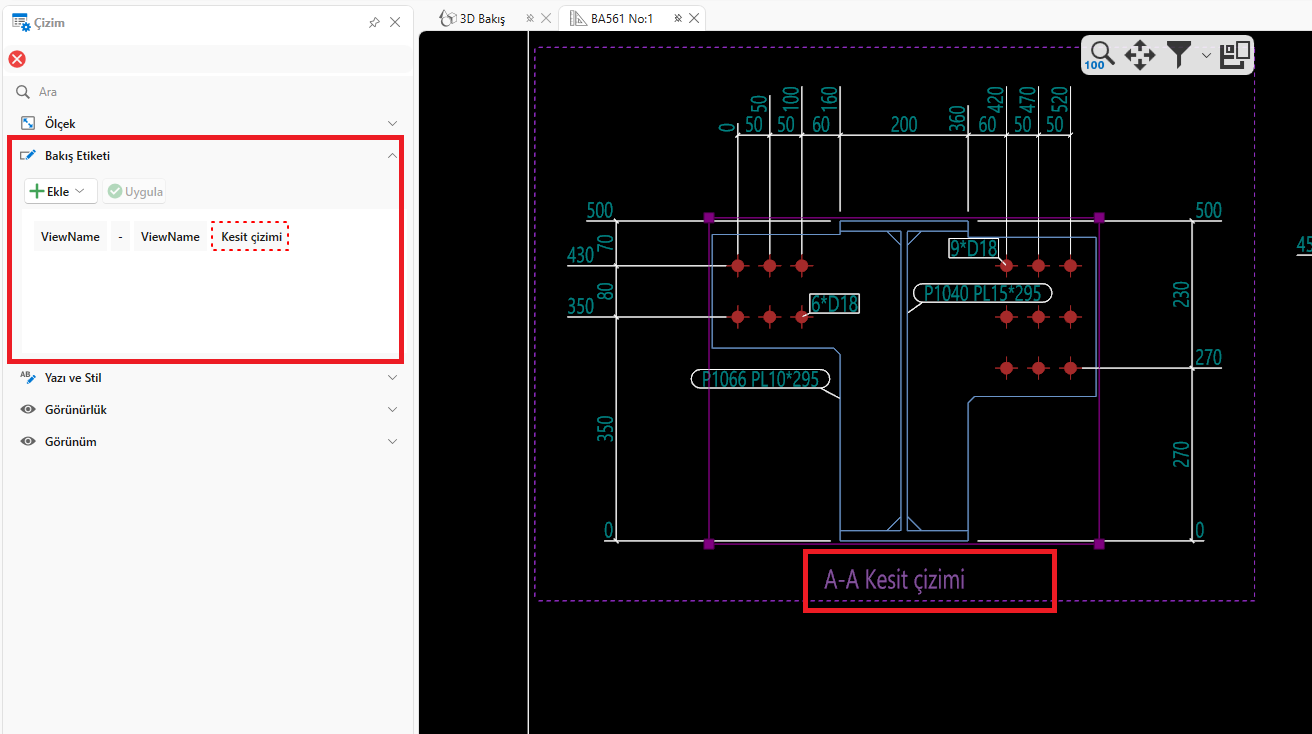
Task: Select the pan arrows tool
Action: (x=1140, y=55)
